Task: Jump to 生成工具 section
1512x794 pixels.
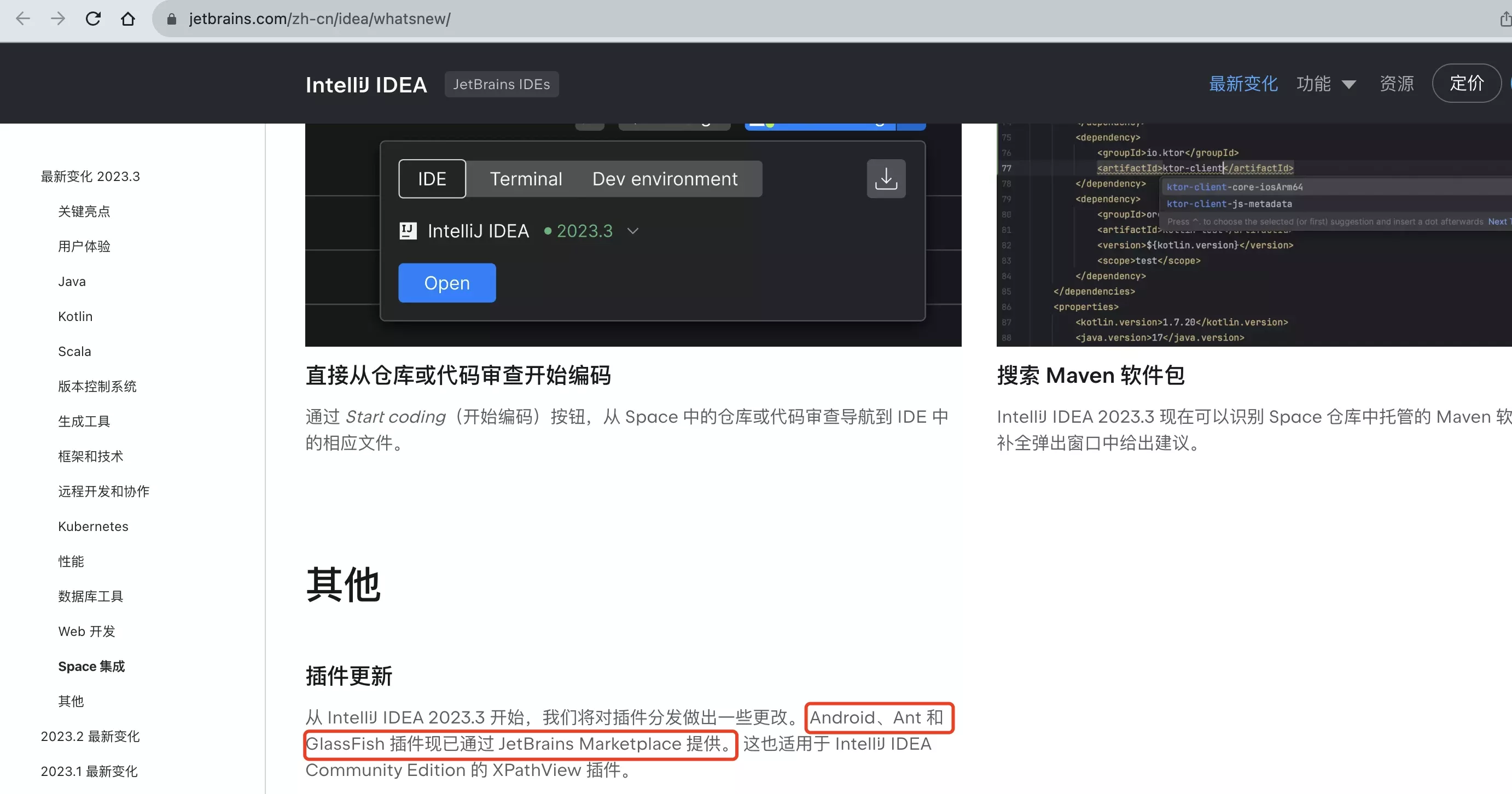Action: click(x=84, y=422)
